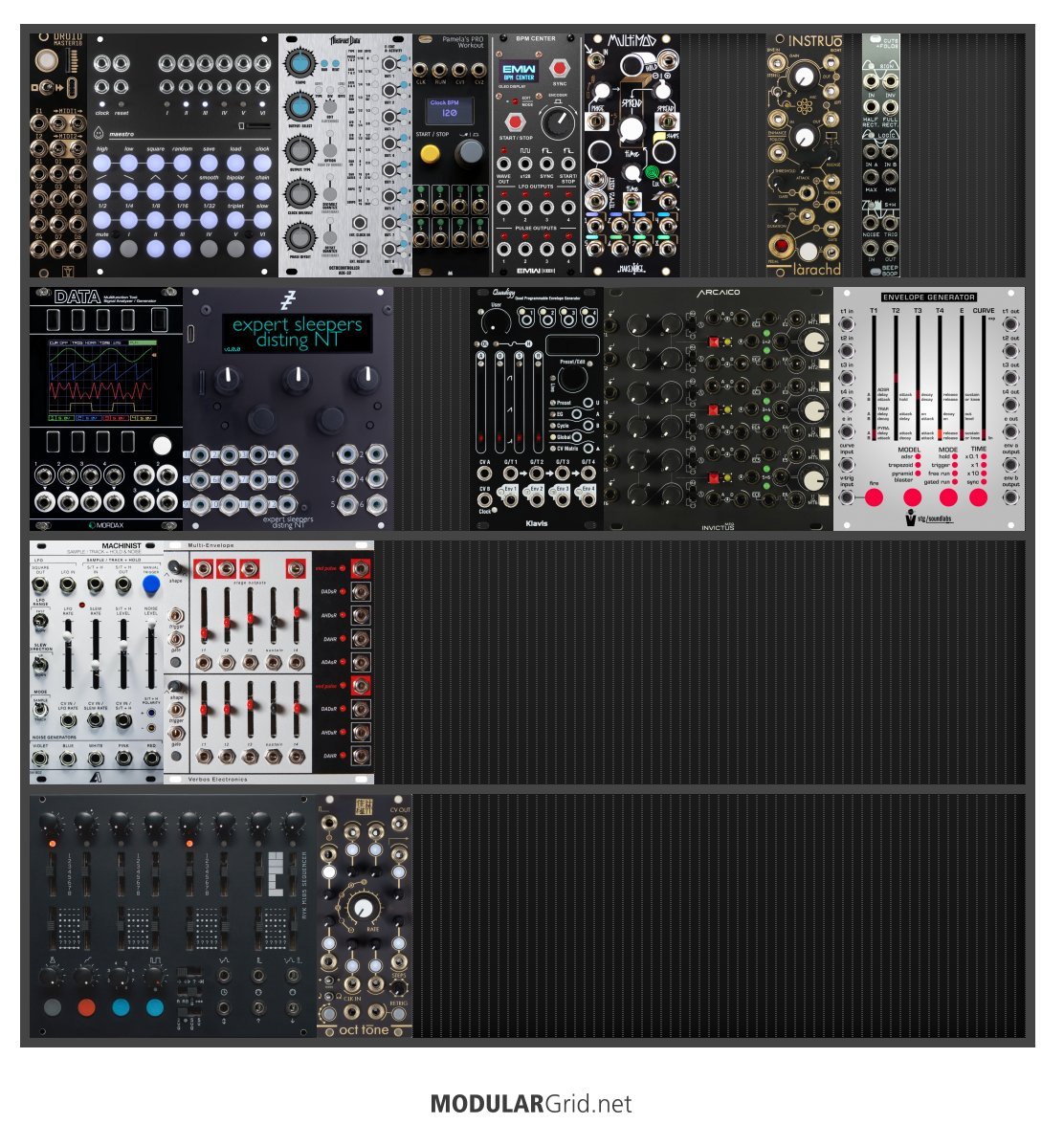Click the T2 slider handle on STG Envelope Generator
Image resolution: width=1064 pixels, height=1124 pixels.
[896, 378]
